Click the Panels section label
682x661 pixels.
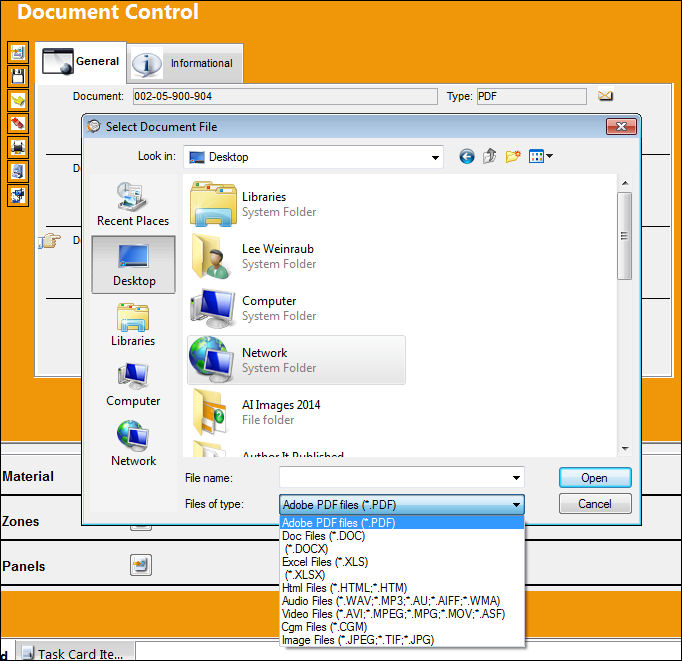pyautogui.click(x=23, y=566)
